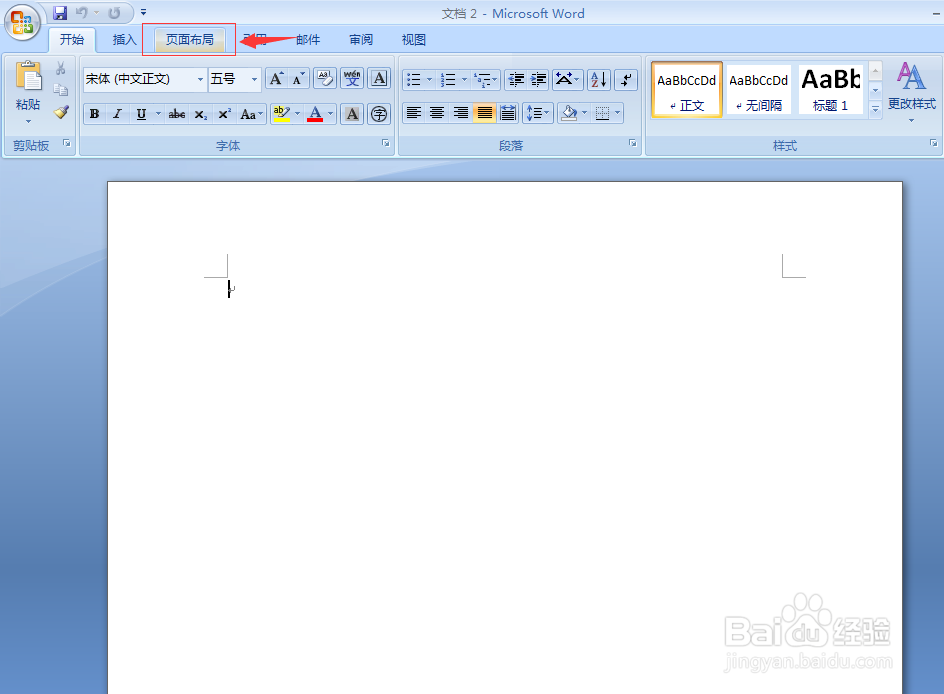The width and height of the screenshot is (944, 694).
Task: Click the 更改样式 button
Action: (911, 92)
